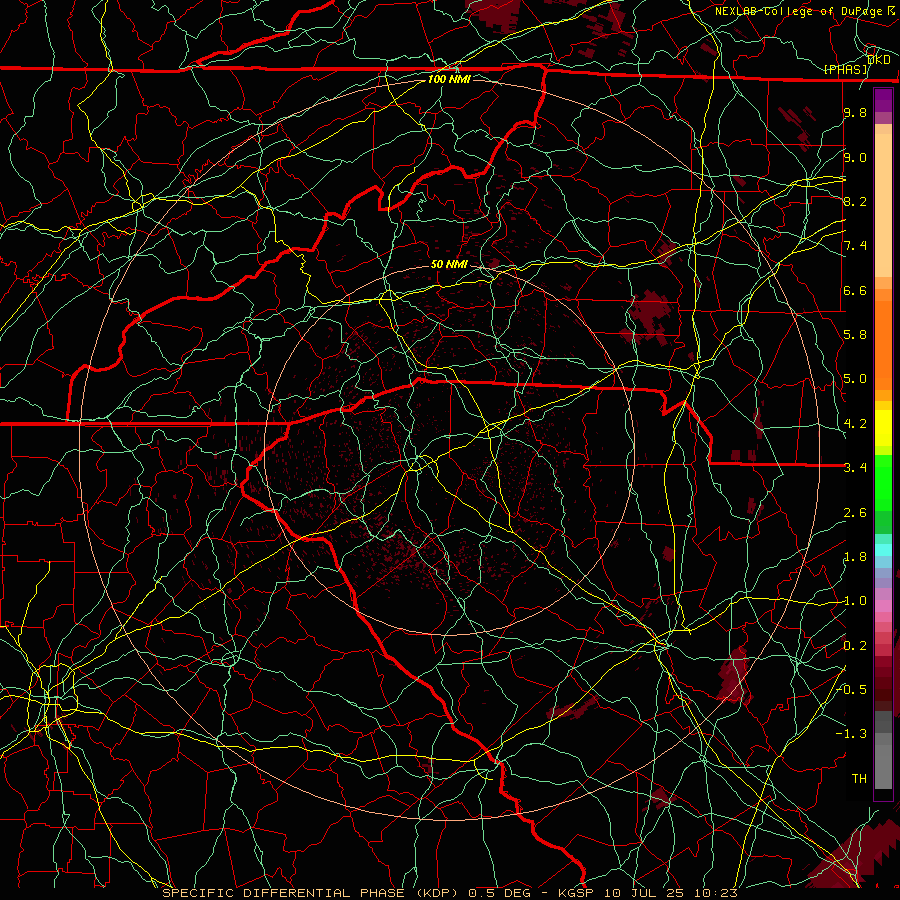900x900 pixels.
Task: Click the 8.2 scale value
Action: point(855,201)
